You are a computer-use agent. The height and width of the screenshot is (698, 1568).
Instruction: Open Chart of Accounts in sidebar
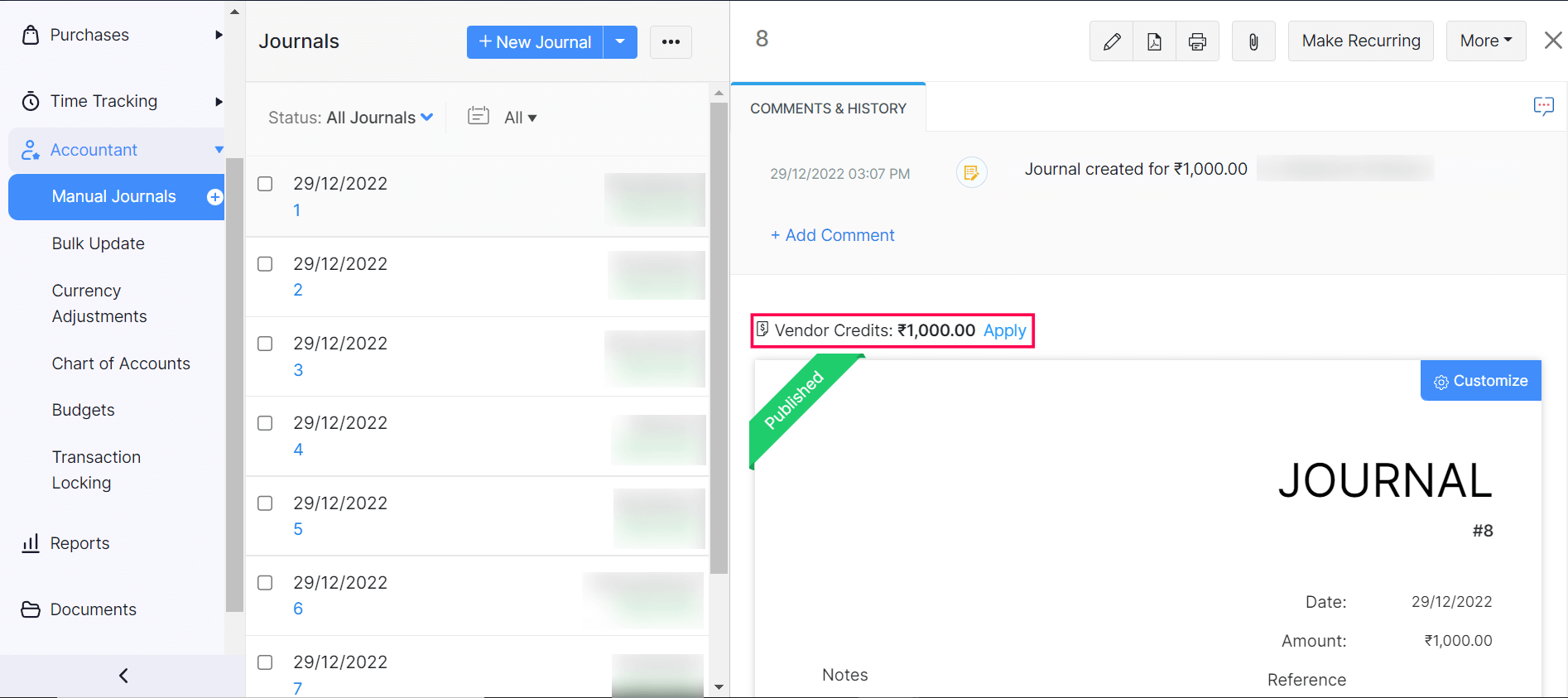(x=121, y=363)
